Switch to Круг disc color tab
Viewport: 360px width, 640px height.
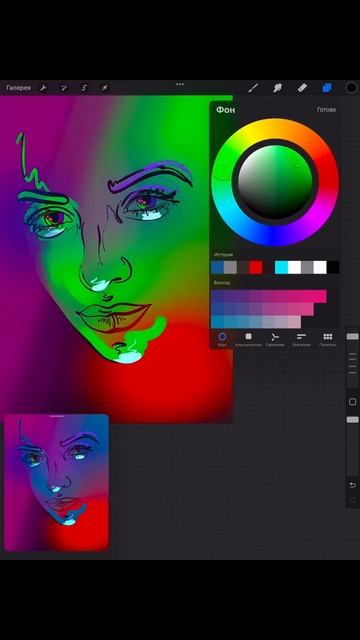point(222,339)
